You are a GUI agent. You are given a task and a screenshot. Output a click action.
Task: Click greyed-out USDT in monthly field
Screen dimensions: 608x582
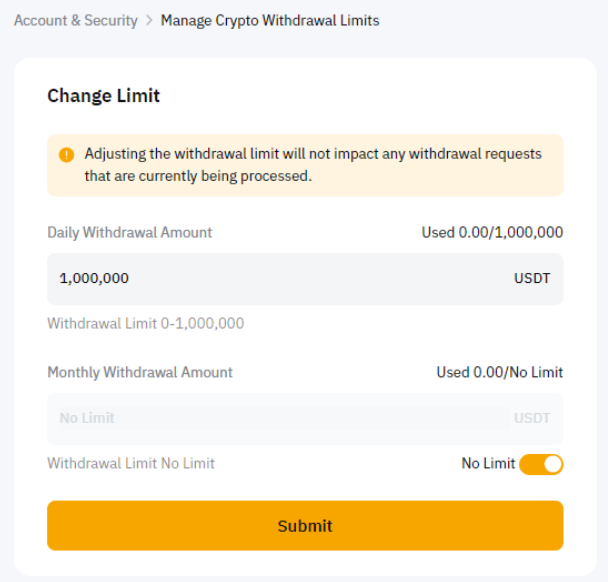pos(532,418)
